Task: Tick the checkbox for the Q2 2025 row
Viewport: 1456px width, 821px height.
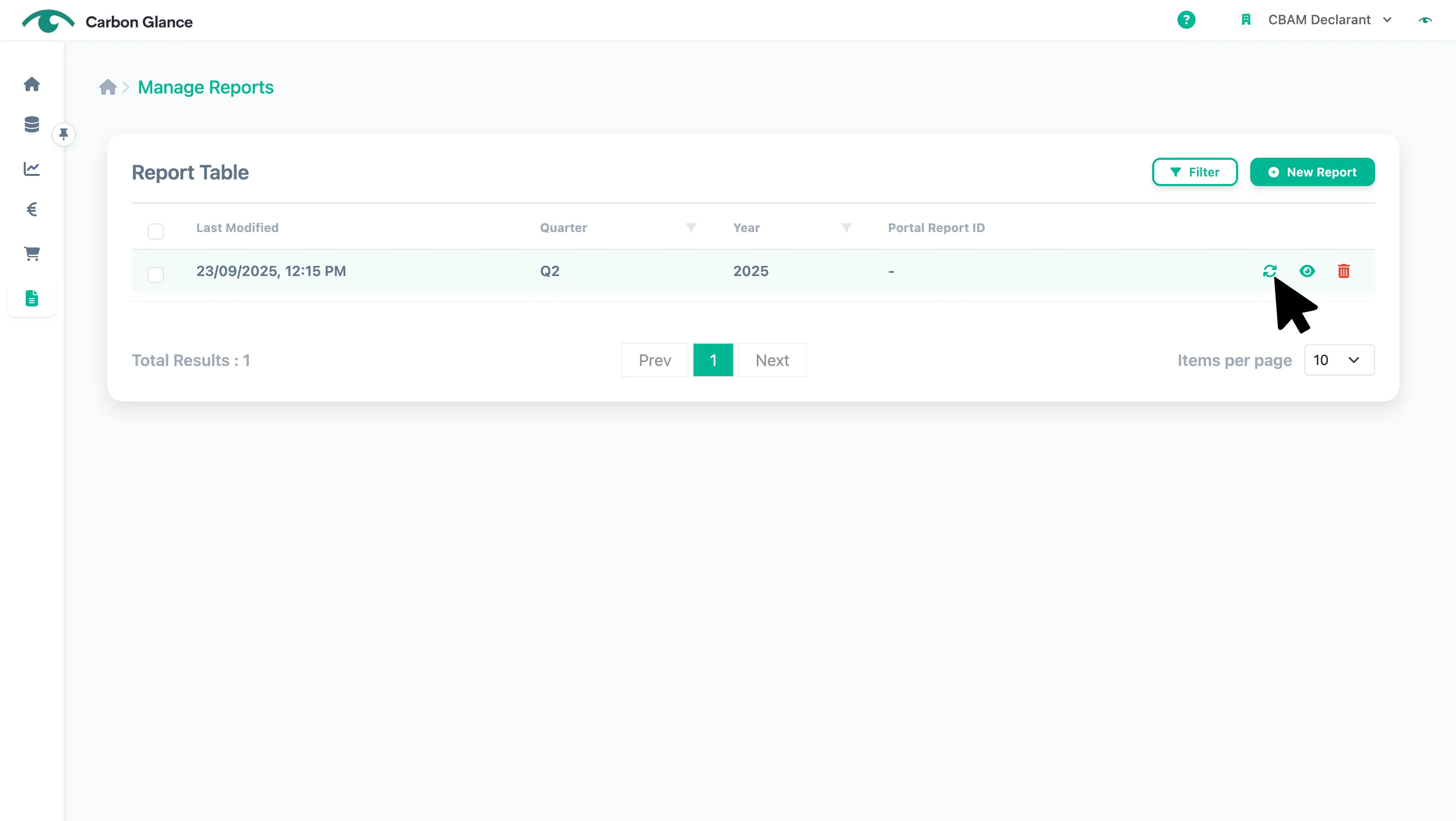Action: pyautogui.click(x=155, y=275)
